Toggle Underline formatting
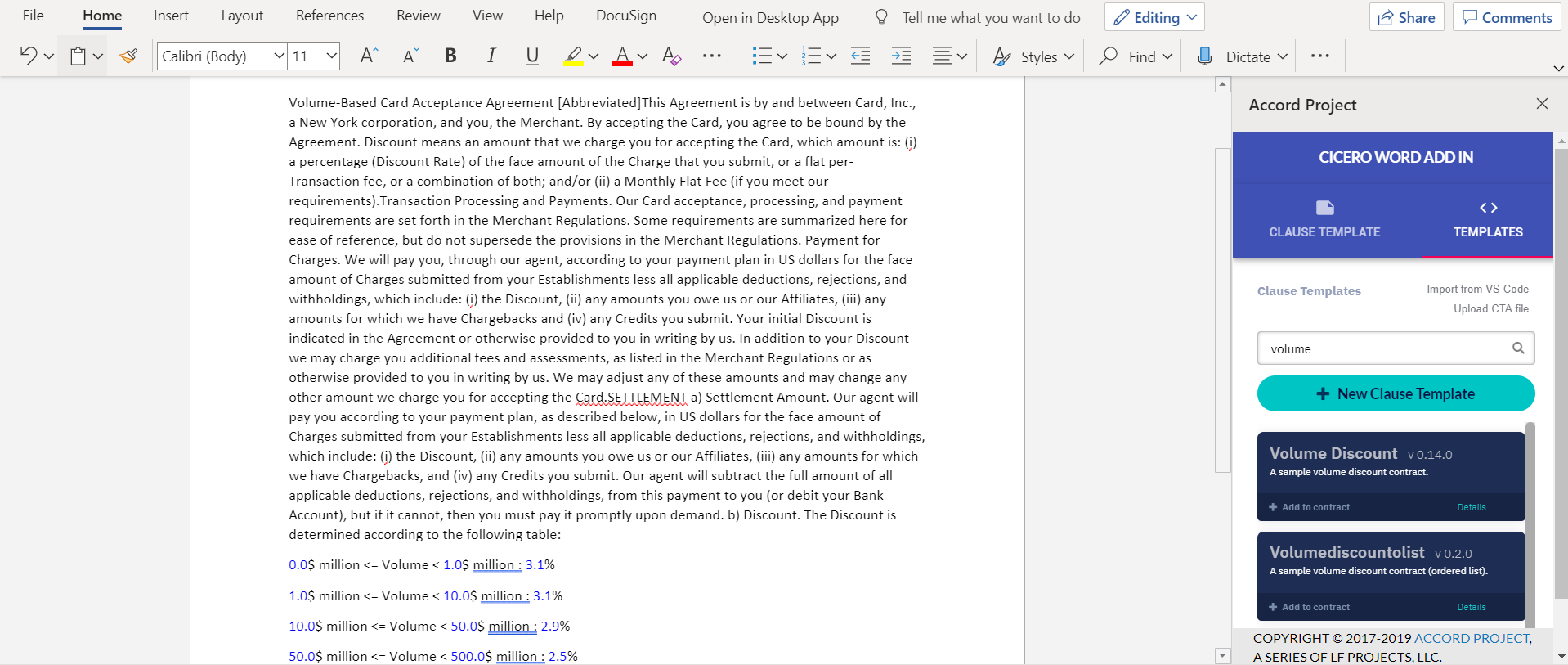Viewport: 1568px width, 665px height. tap(532, 56)
